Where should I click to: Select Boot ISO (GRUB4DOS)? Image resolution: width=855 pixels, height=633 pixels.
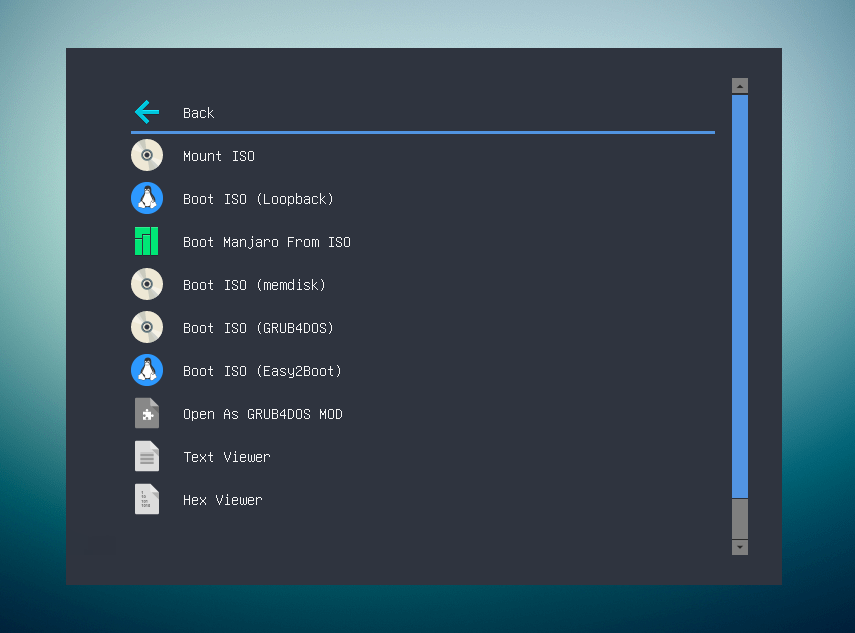click(258, 328)
